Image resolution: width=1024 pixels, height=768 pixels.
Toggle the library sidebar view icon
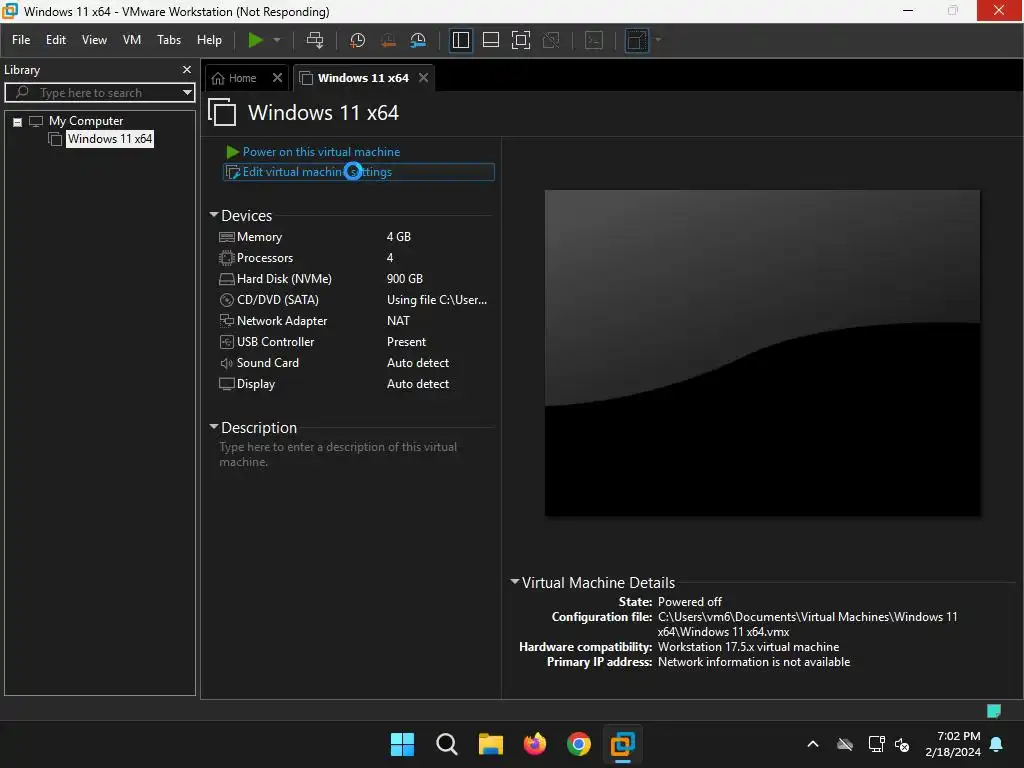pyautogui.click(x=460, y=40)
